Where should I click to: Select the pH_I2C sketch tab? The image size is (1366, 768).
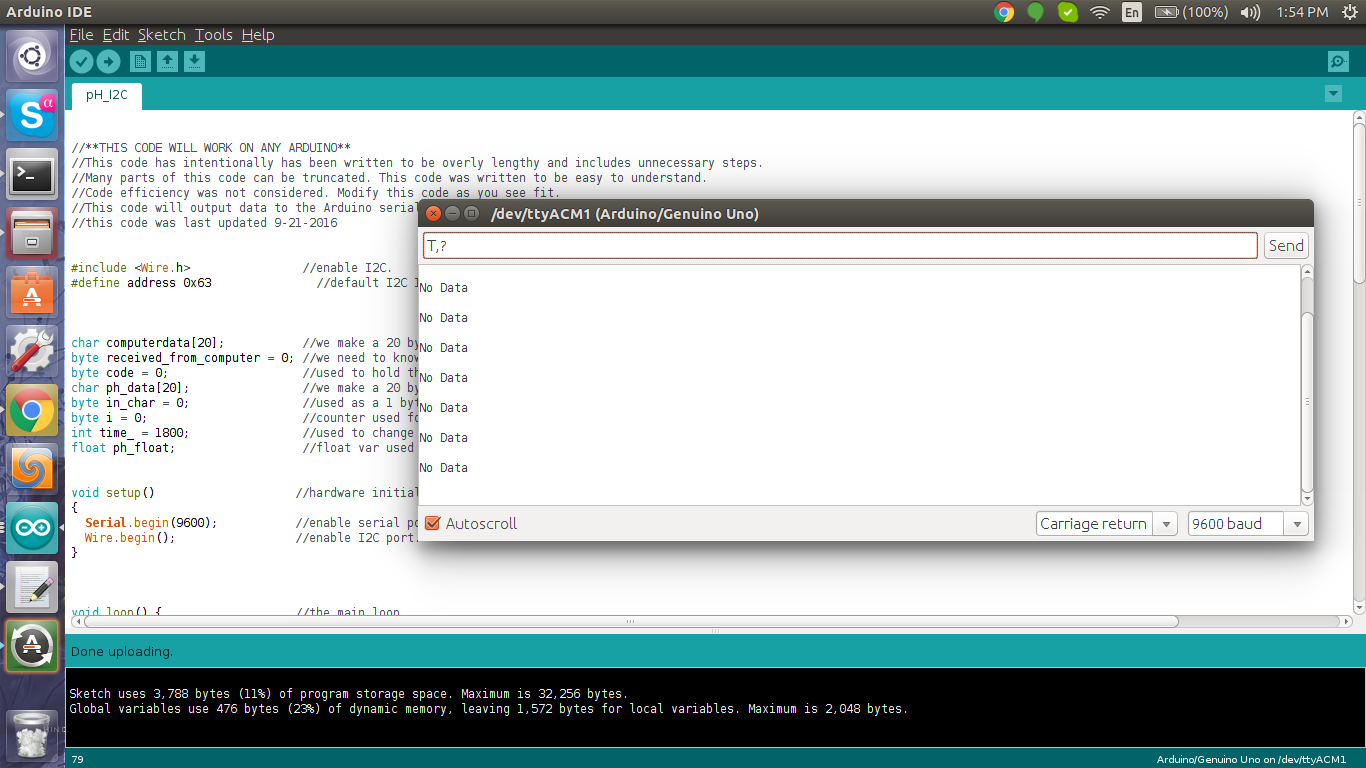point(107,96)
